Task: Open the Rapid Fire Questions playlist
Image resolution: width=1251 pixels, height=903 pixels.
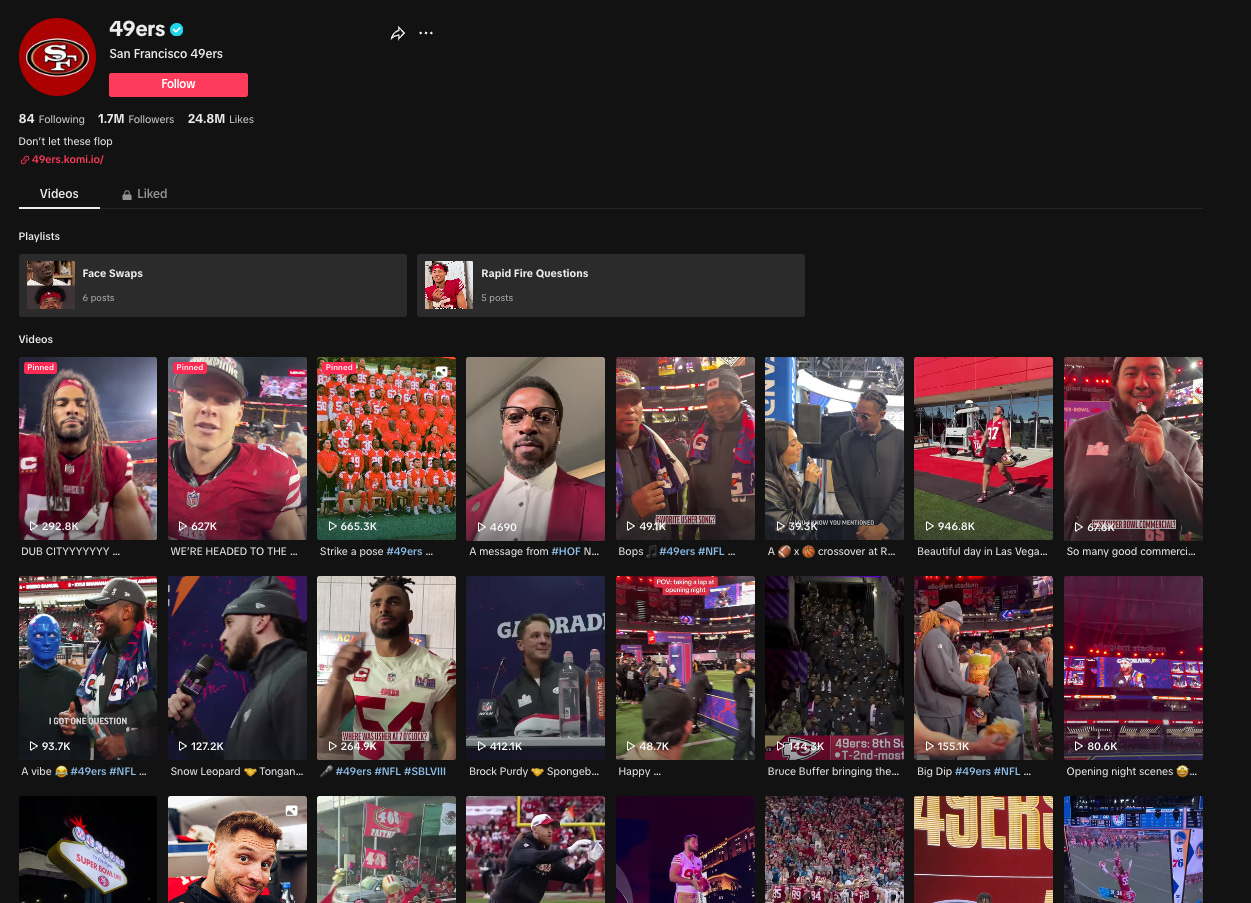Action: point(611,285)
